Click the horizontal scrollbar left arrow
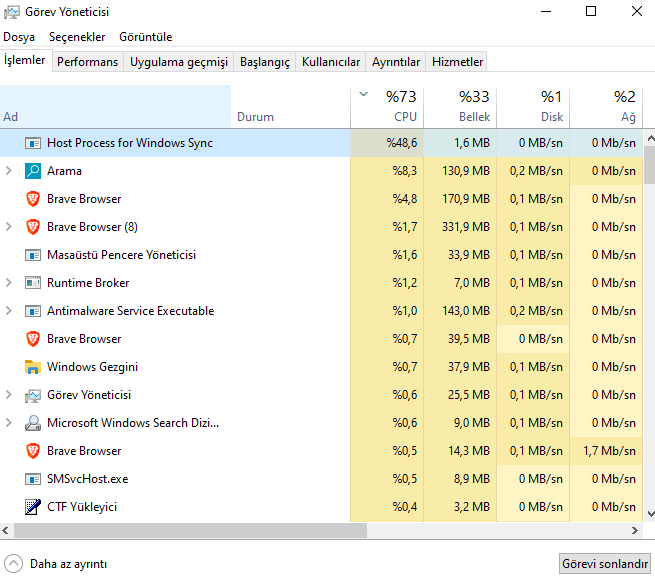 (6, 531)
